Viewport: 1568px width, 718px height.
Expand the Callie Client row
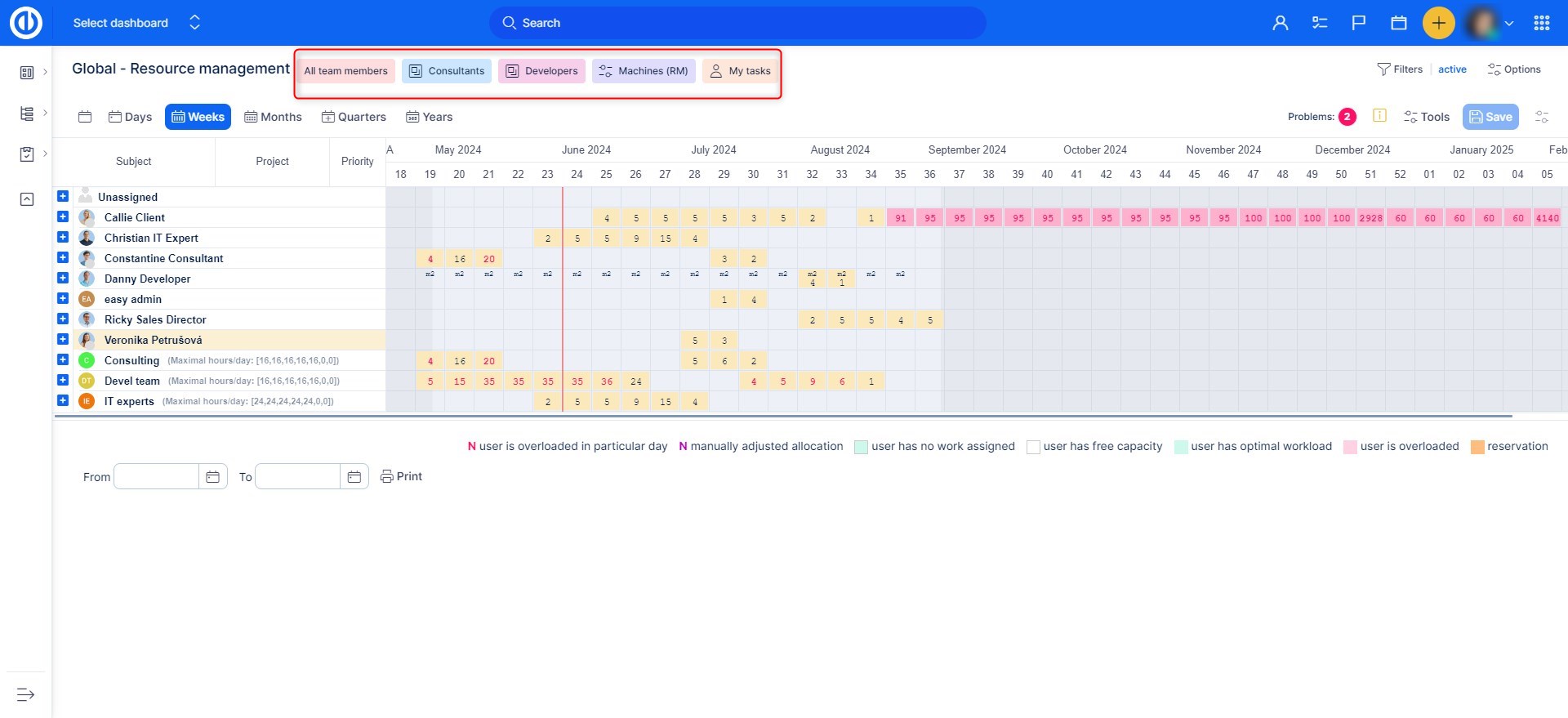pyautogui.click(x=63, y=216)
